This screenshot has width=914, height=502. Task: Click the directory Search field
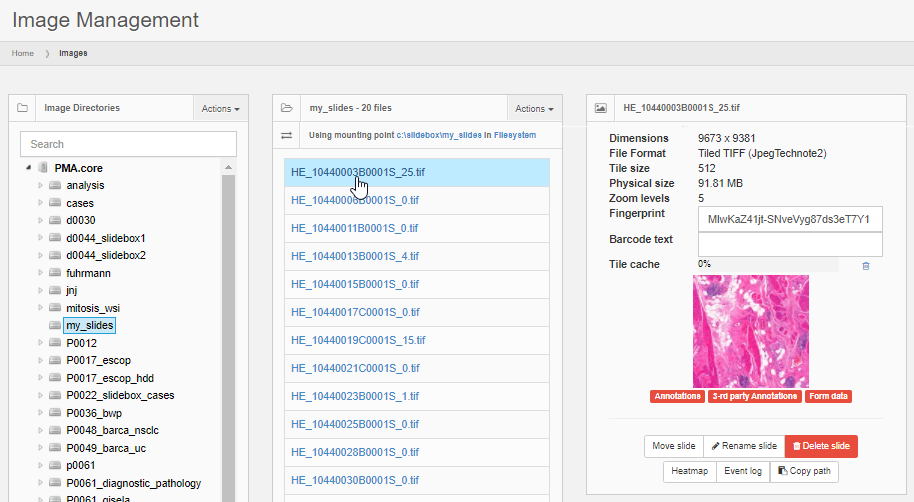pos(128,144)
